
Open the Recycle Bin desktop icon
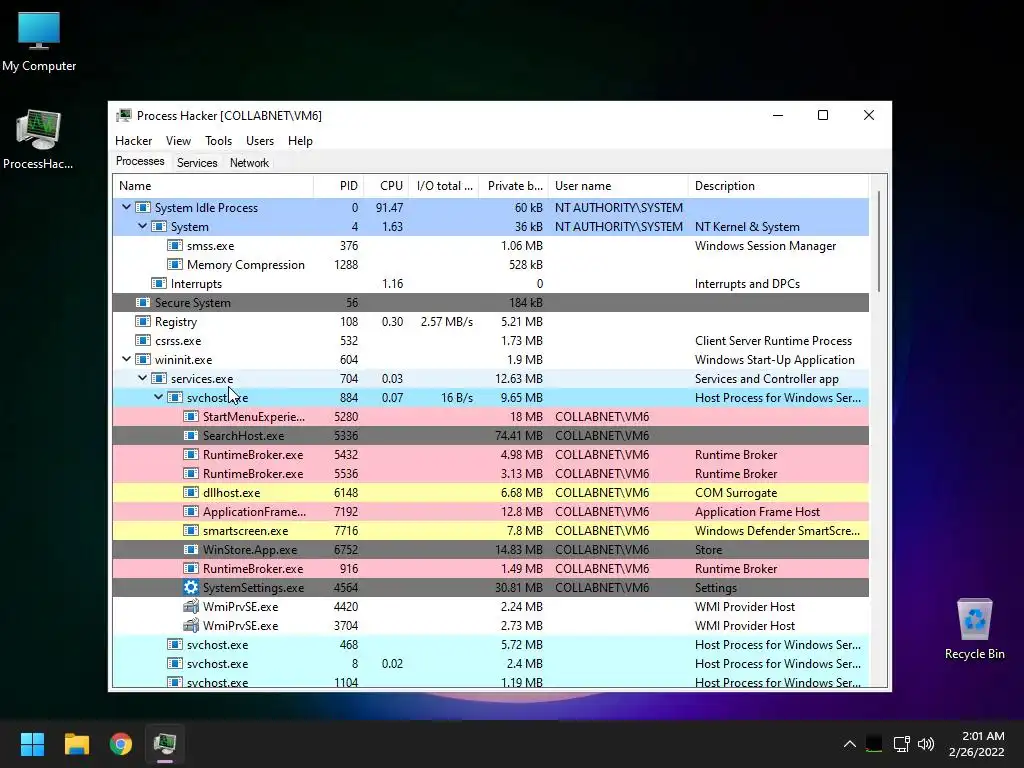pyautogui.click(x=974, y=629)
